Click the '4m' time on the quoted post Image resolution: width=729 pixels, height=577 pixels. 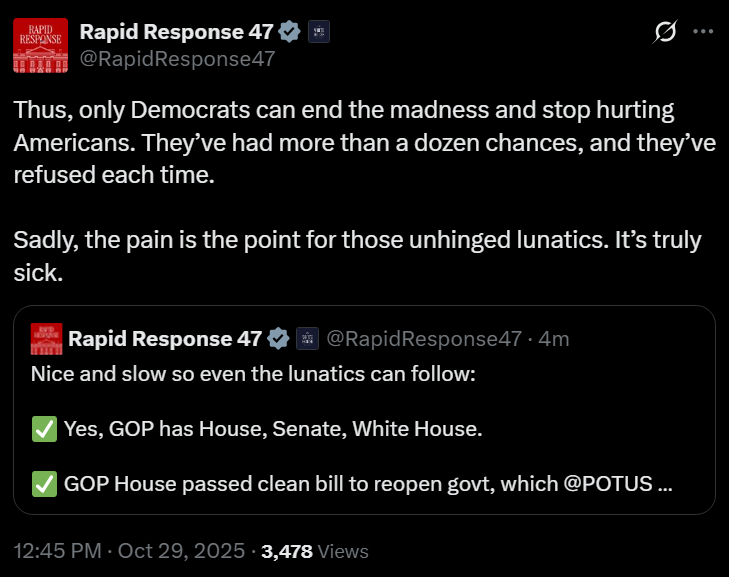(554, 339)
